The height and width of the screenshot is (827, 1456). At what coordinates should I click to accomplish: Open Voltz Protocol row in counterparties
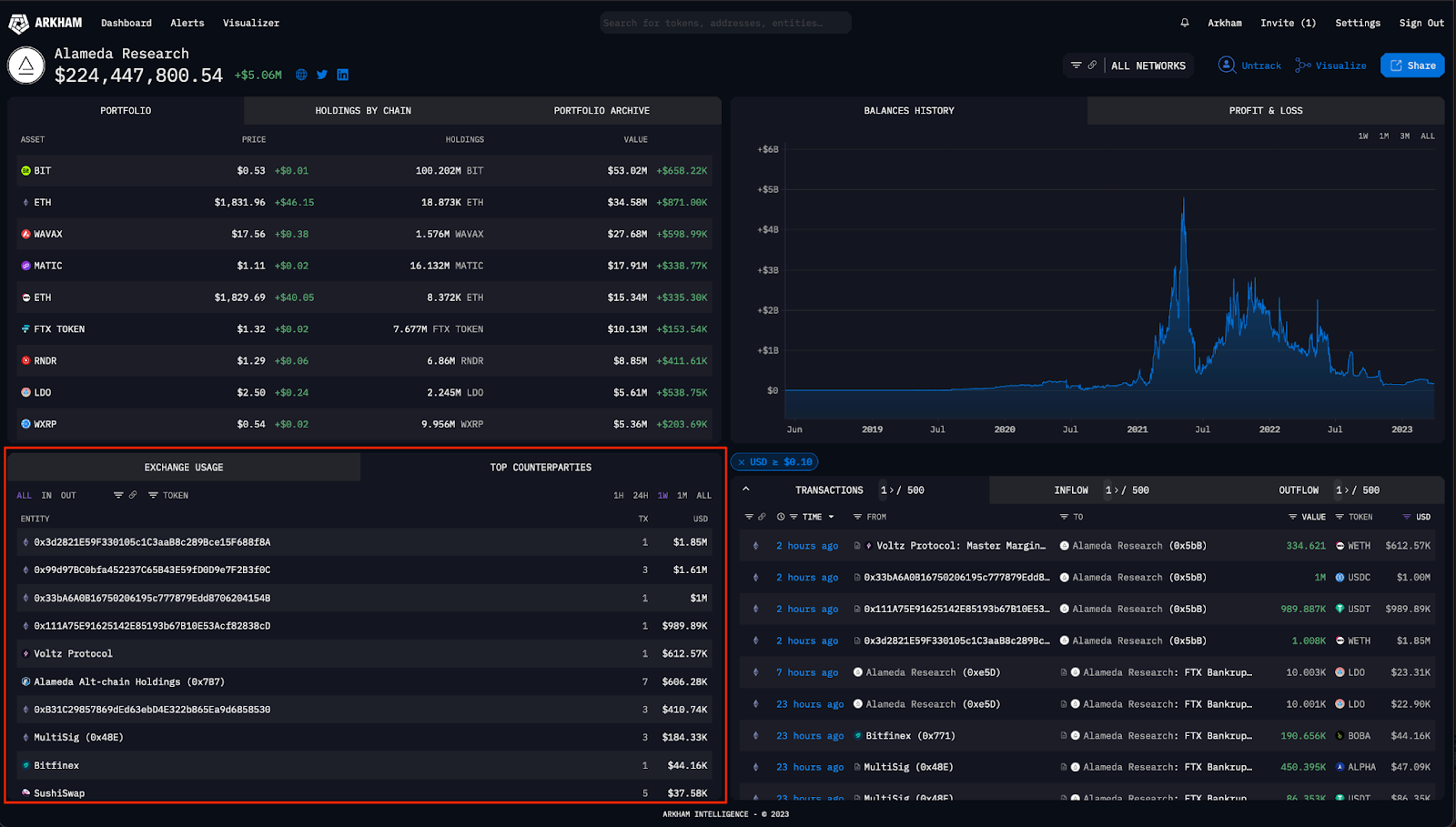365,654
